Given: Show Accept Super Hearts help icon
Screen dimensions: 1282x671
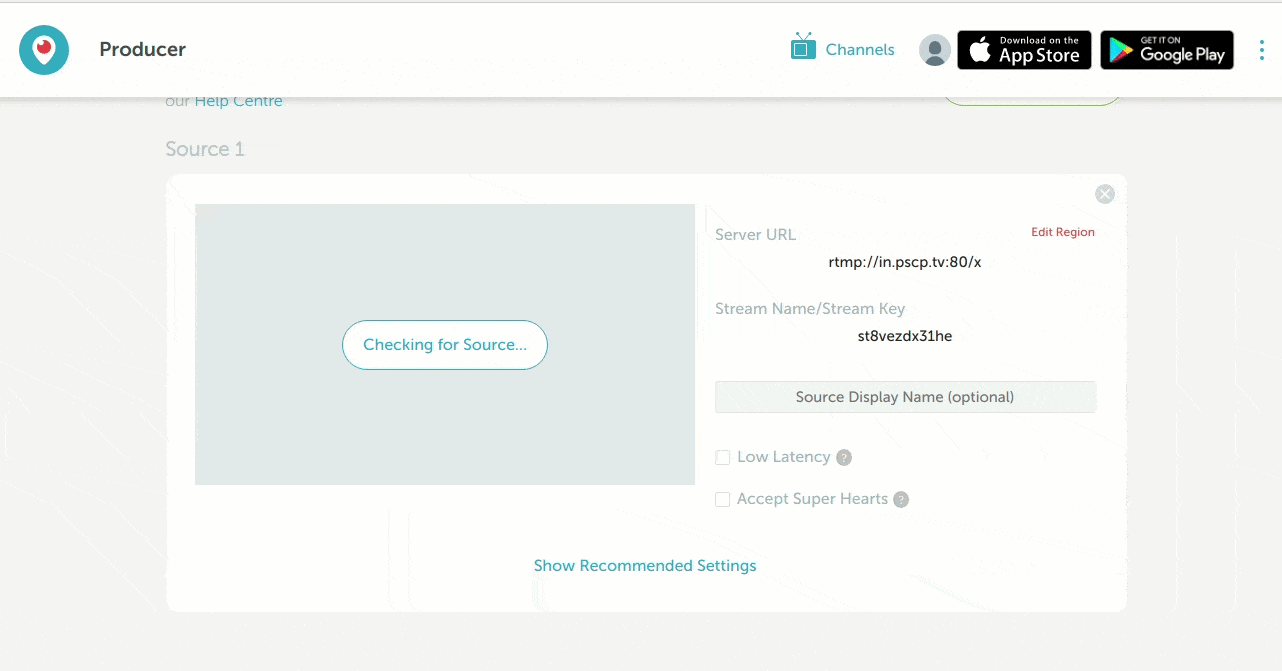Looking at the screenshot, I should [901, 500].
